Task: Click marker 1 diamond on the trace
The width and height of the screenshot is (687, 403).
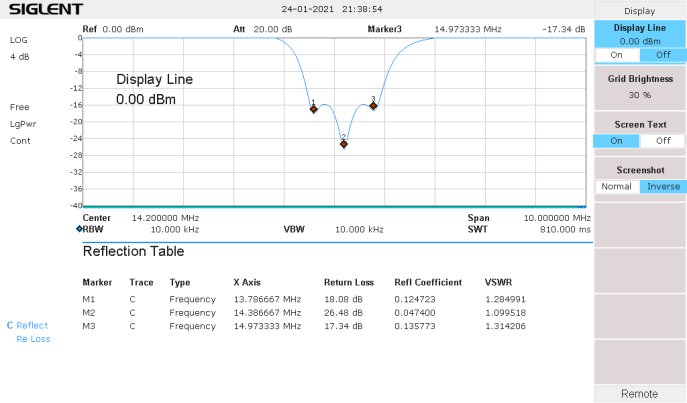Action: [313, 108]
